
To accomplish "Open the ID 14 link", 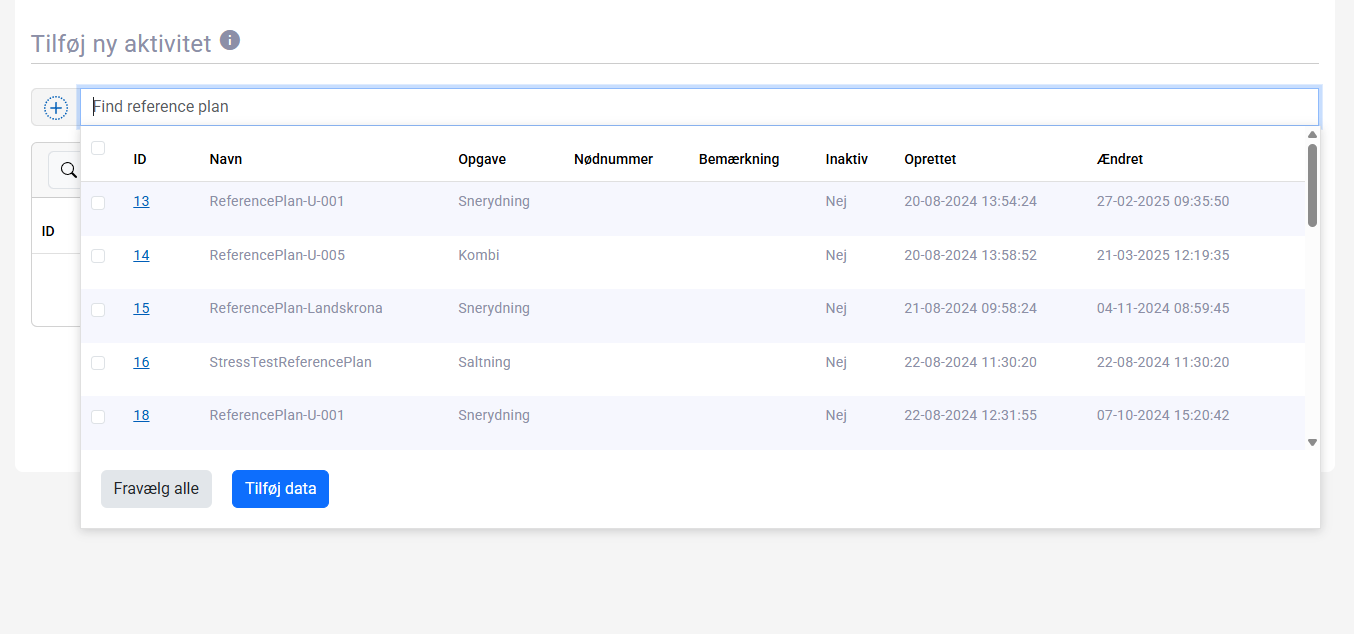I will pos(141,255).
